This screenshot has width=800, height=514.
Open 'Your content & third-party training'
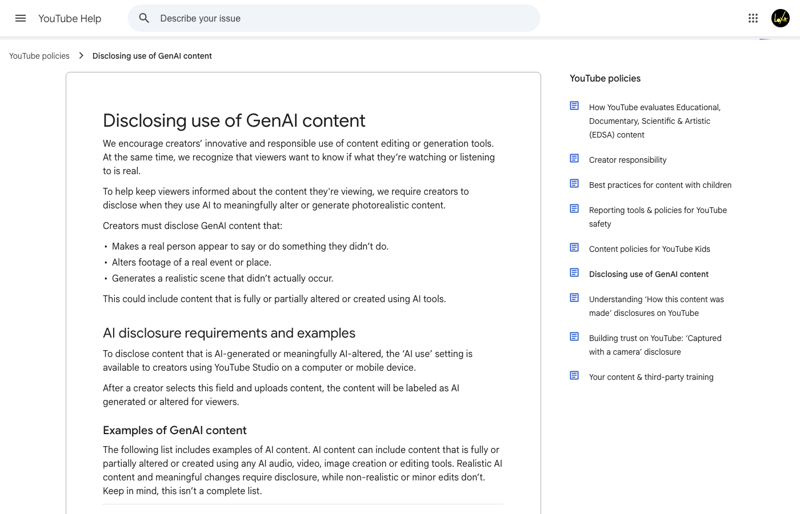tap(651, 377)
